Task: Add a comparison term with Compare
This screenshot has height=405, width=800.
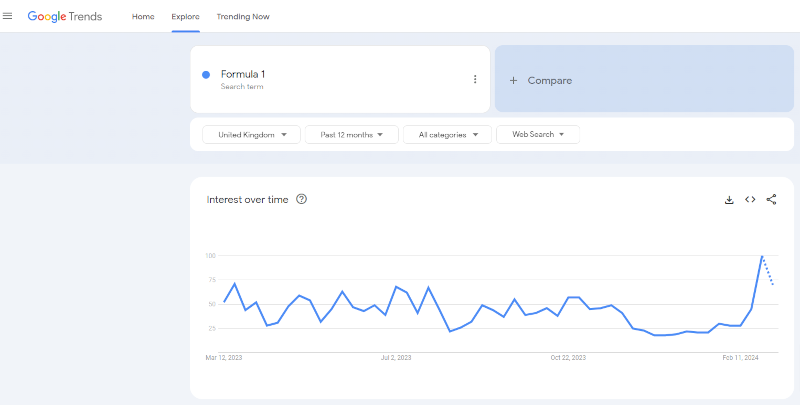Action: pyautogui.click(x=644, y=79)
